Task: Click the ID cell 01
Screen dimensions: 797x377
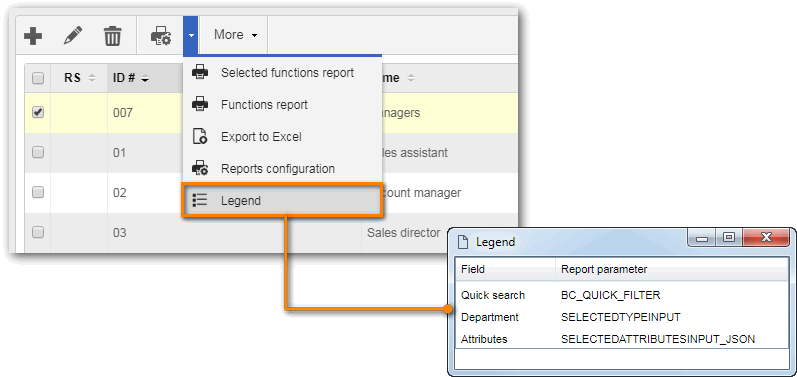Action: coord(119,152)
